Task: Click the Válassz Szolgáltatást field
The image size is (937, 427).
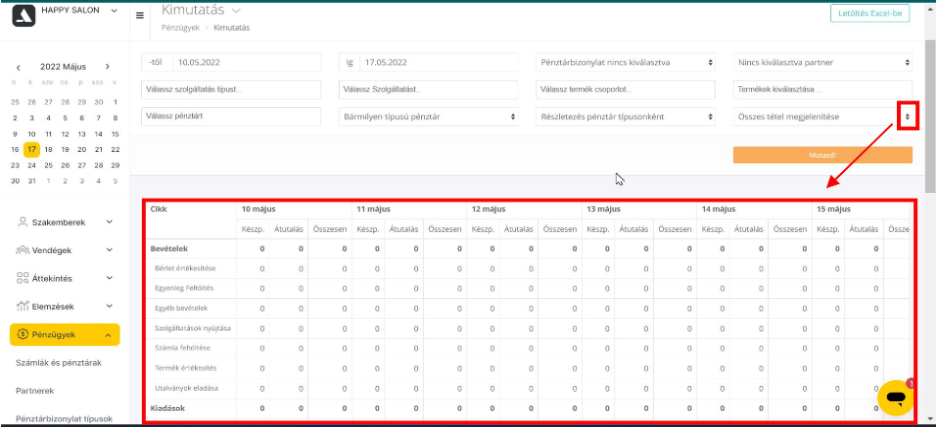Action: click(x=428, y=90)
